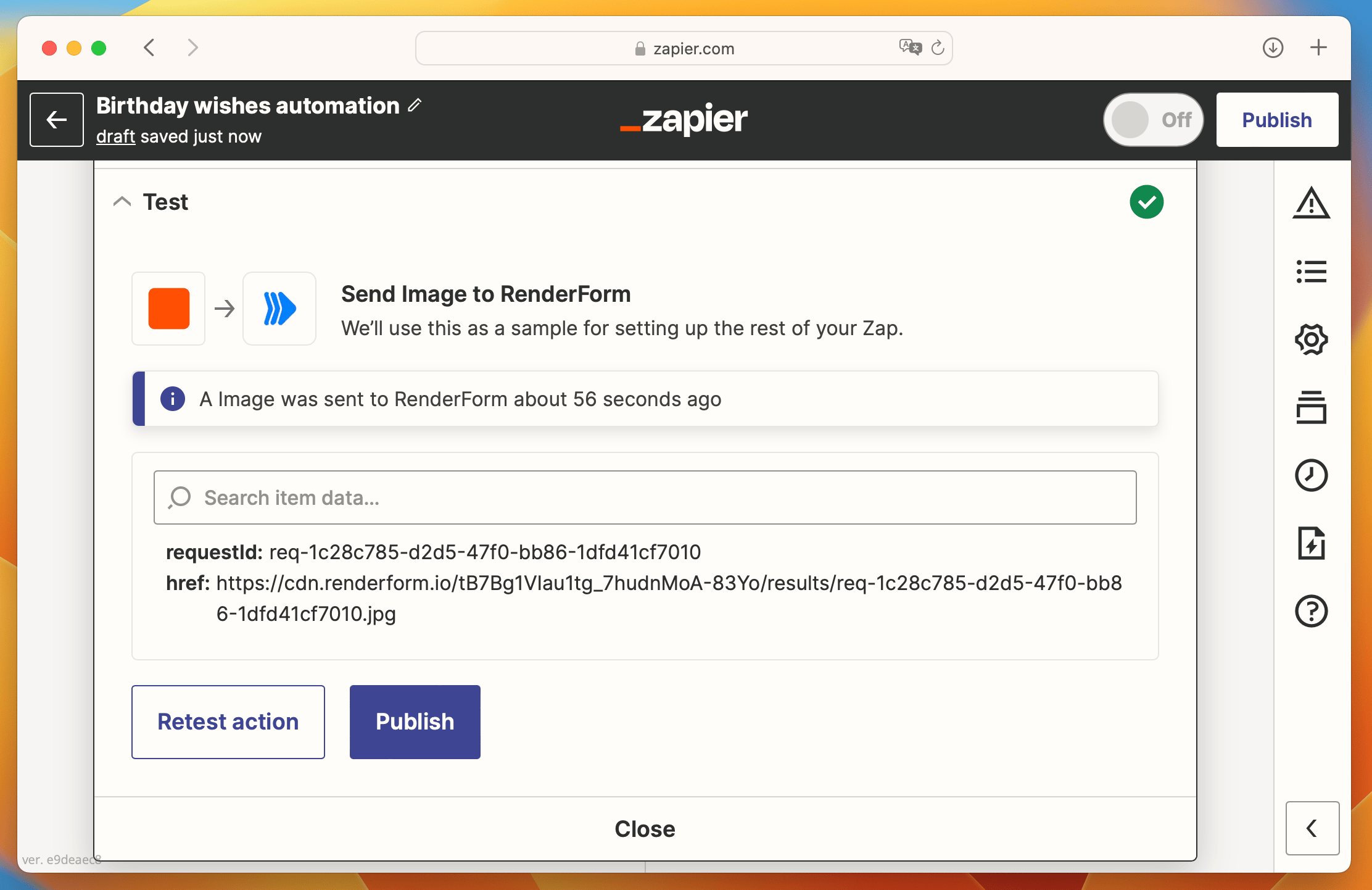Open the outline list sidebar icon
Image resolution: width=1372 pixels, height=890 pixels.
pos(1312,272)
